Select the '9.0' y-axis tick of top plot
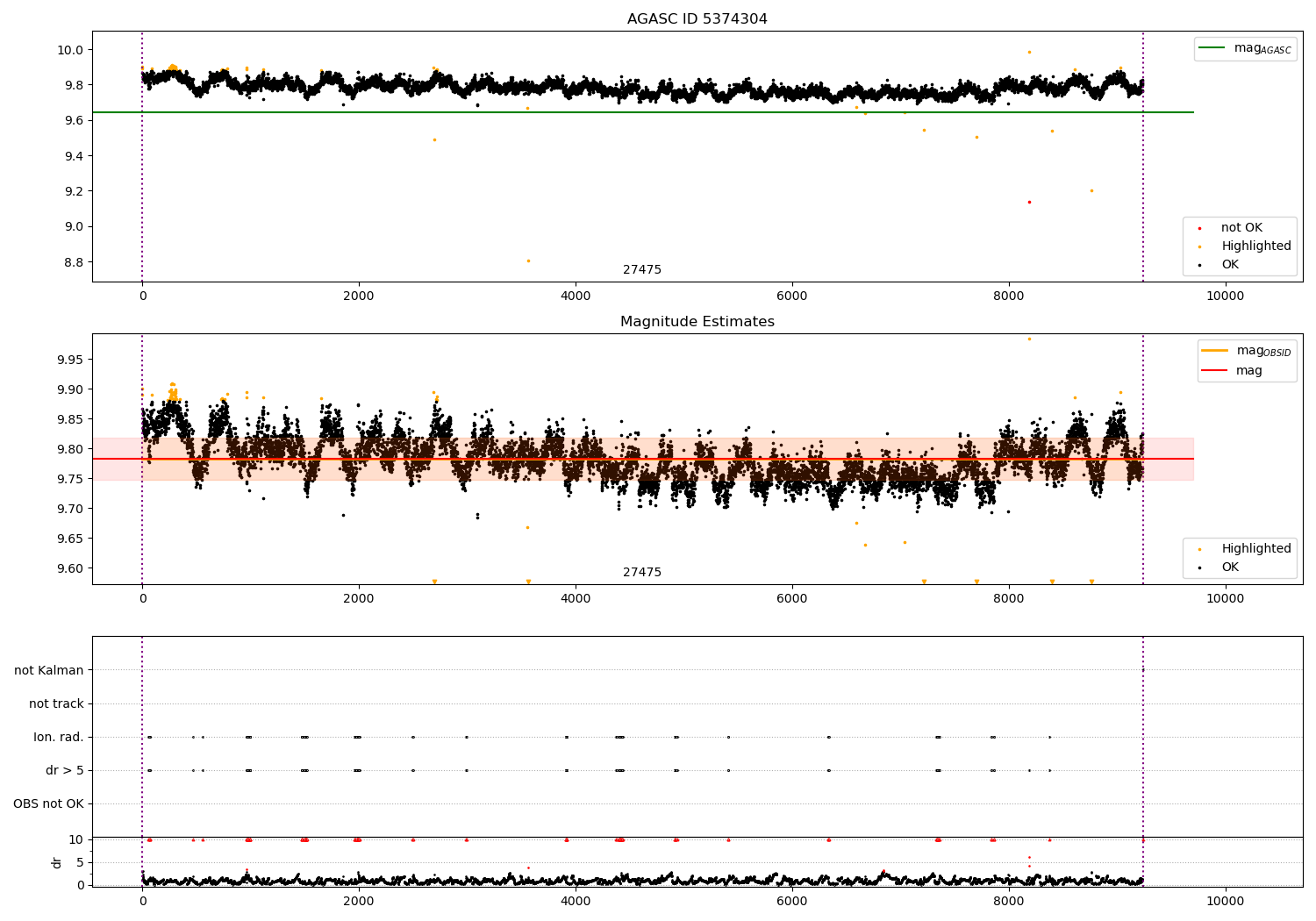 coord(74,226)
